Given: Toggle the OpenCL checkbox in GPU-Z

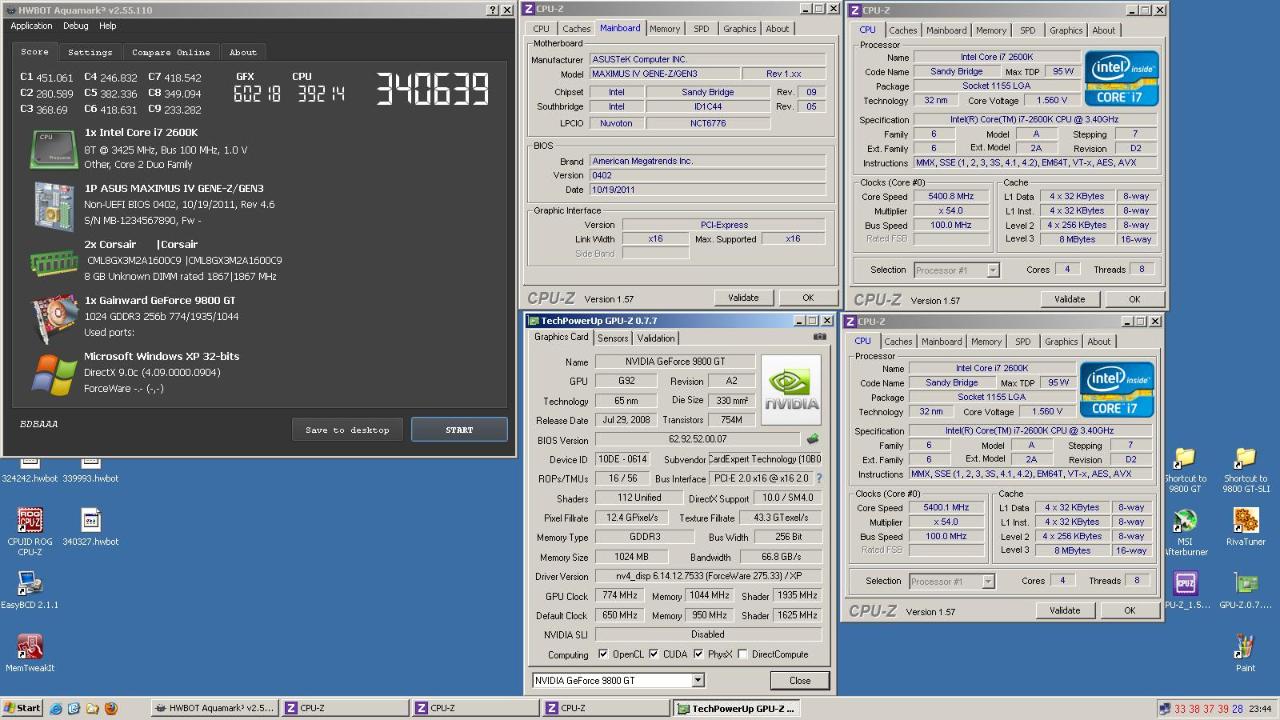Looking at the screenshot, I should 602,654.
